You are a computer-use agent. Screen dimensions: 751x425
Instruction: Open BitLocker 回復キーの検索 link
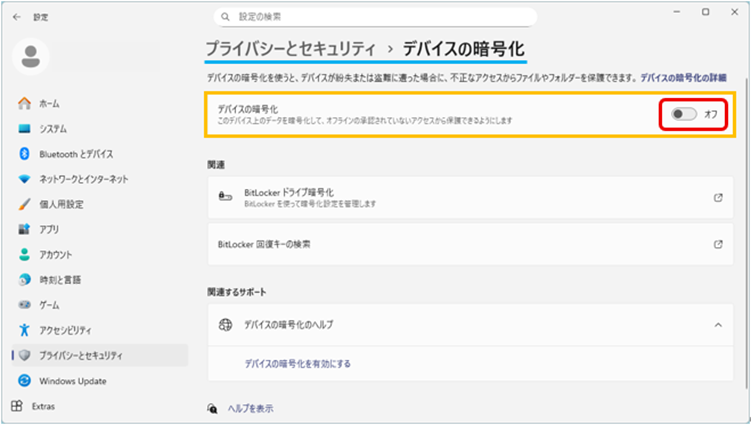717,243
